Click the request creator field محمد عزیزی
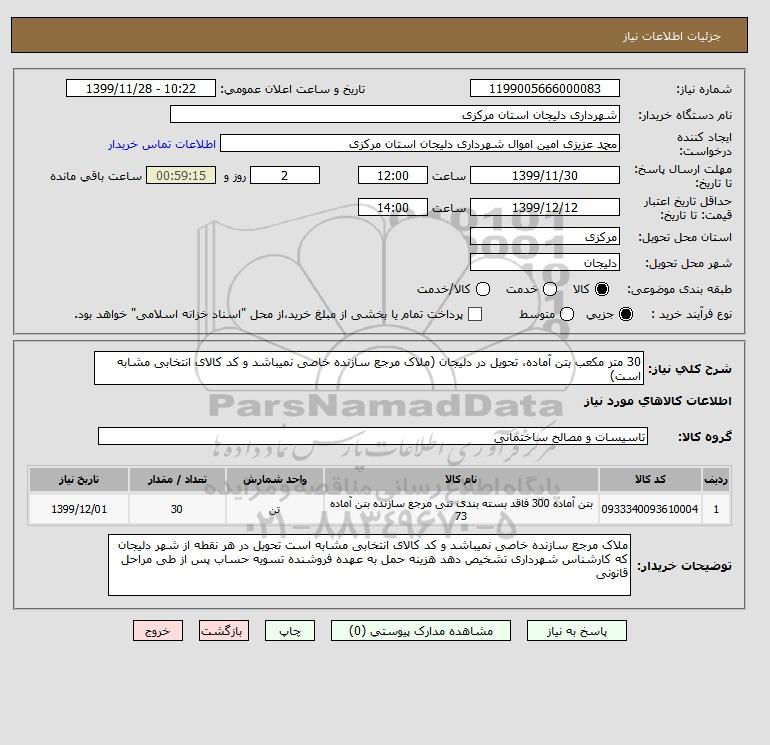This screenshot has width=770, height=745. point(420,144)
